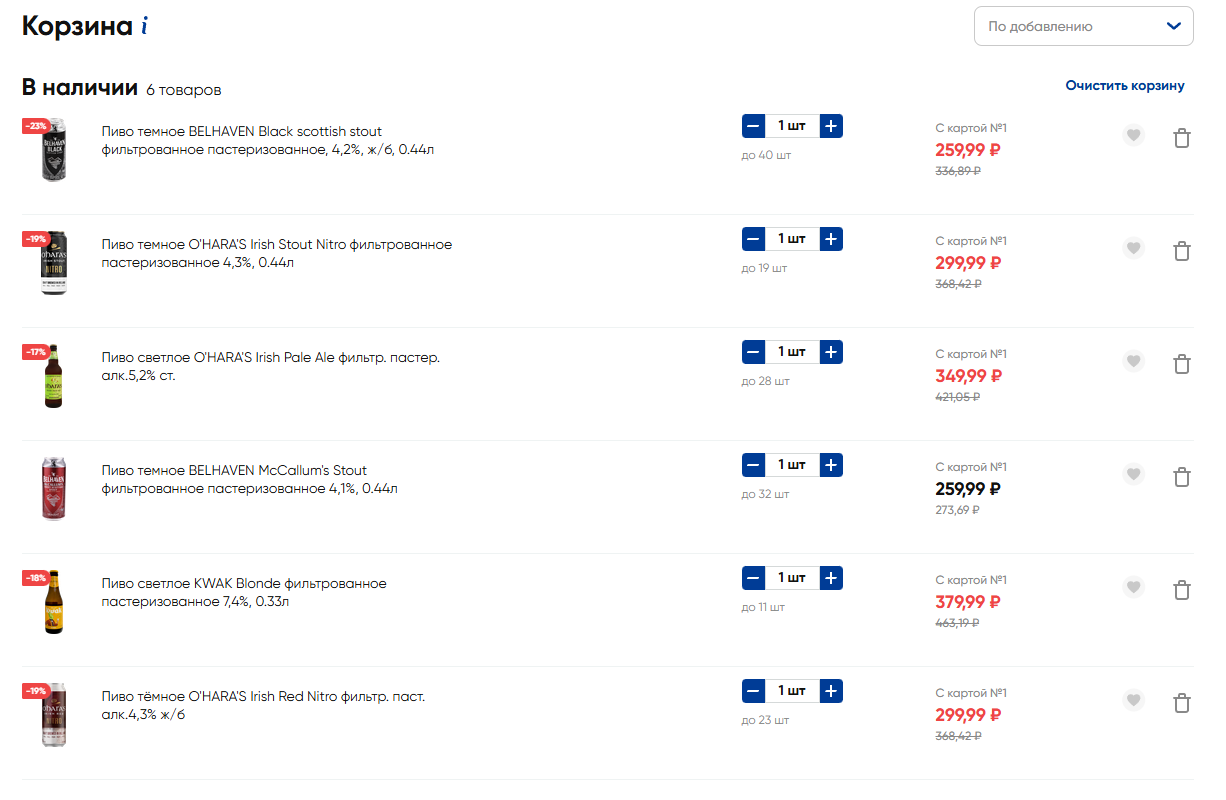Trash the O'HARA'S Irish Pale Ale item
This screenshot has width=1226, height=800.
tap(1181, 364)
